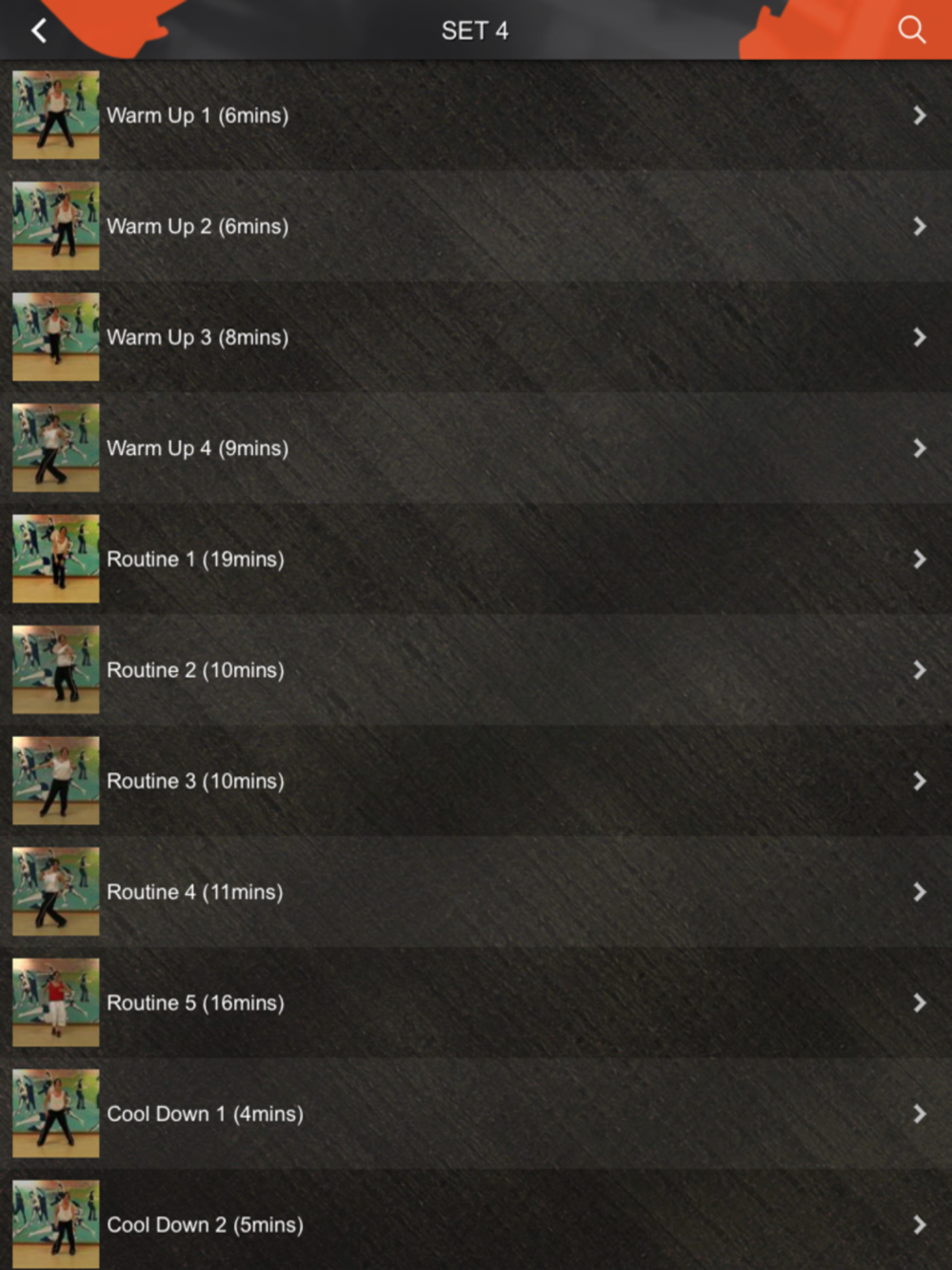Open Cool Down 1 (4mins)

(x=476, y=1114)
